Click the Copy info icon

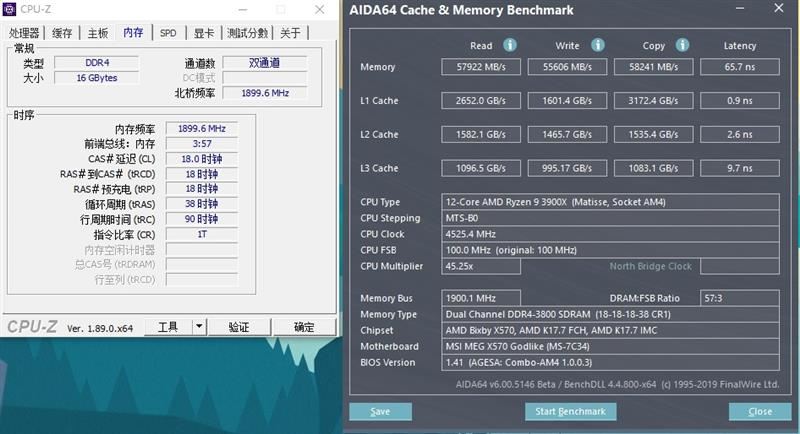coord(682,45)
